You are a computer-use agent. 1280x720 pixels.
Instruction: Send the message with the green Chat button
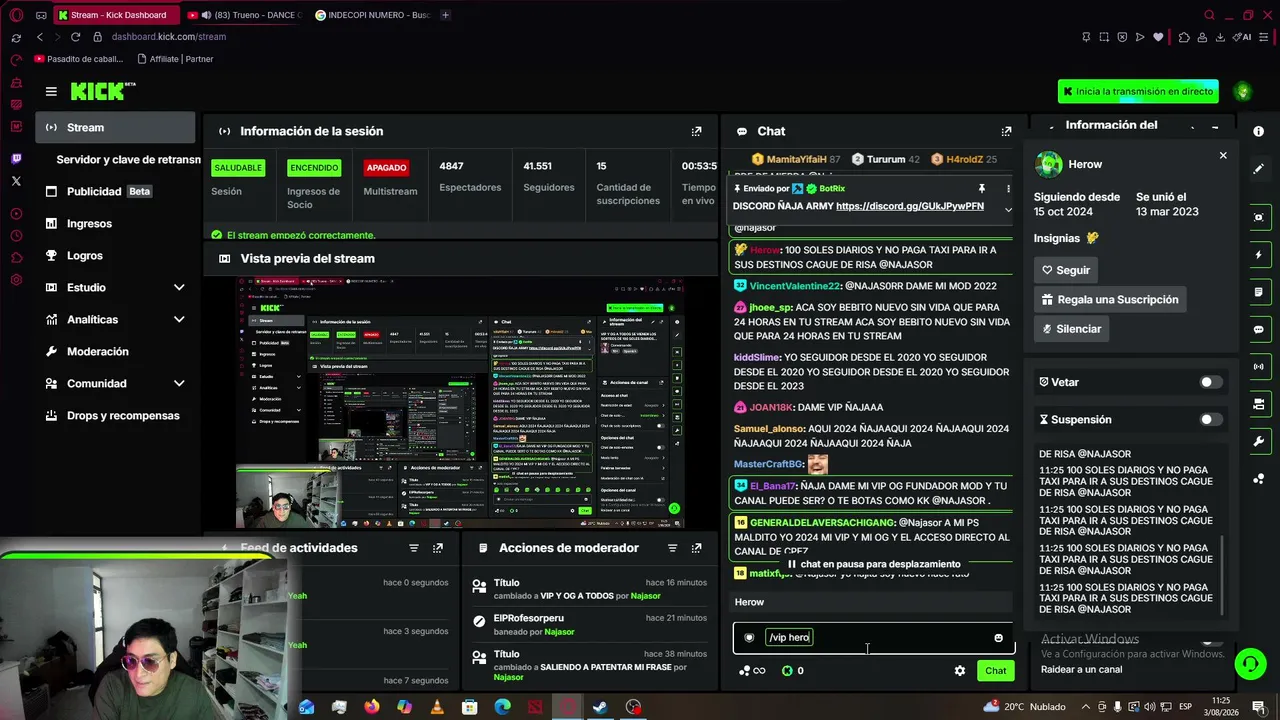click(x=995, y=671)
